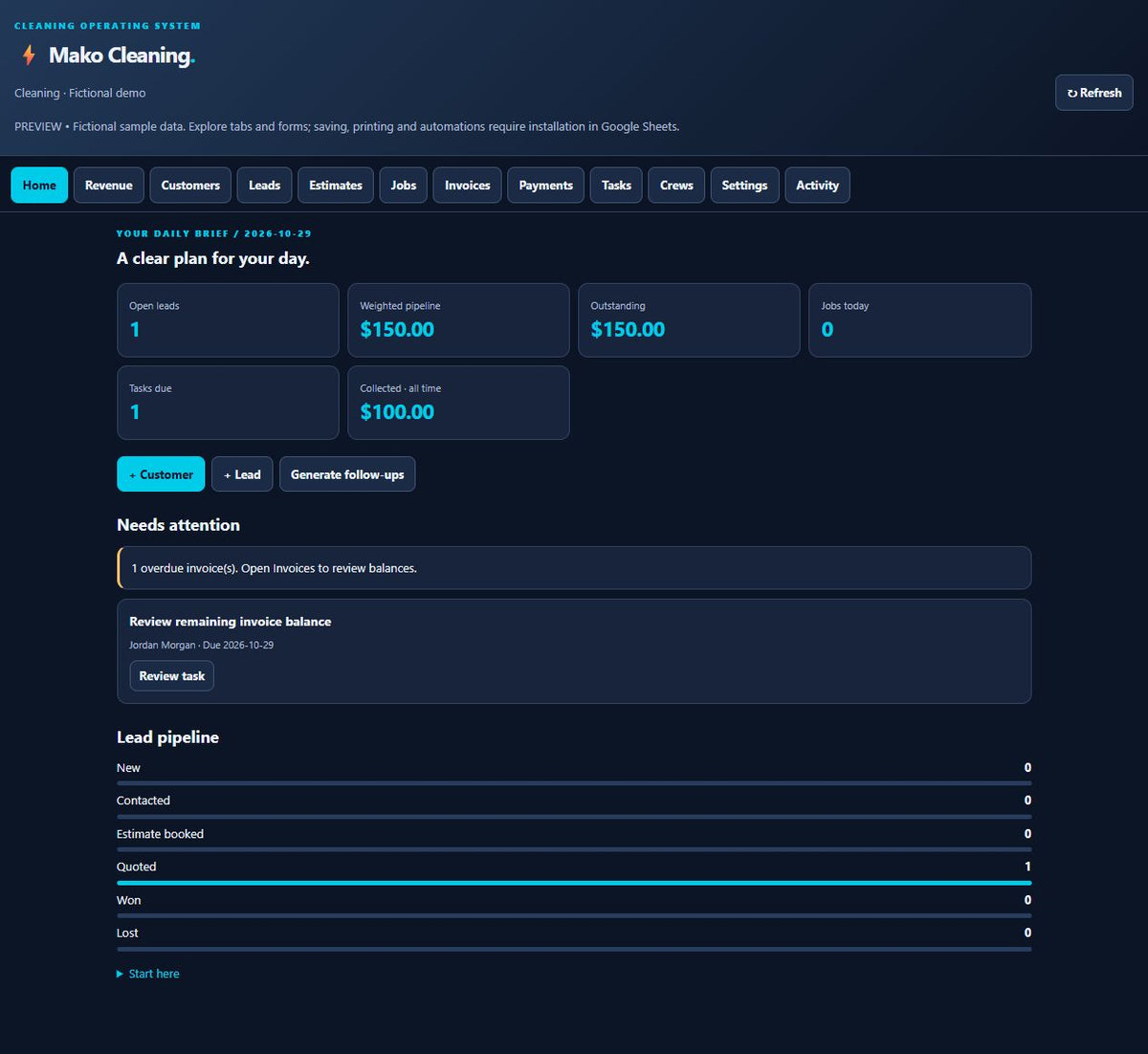View the Activity tab

pos(817,186)
